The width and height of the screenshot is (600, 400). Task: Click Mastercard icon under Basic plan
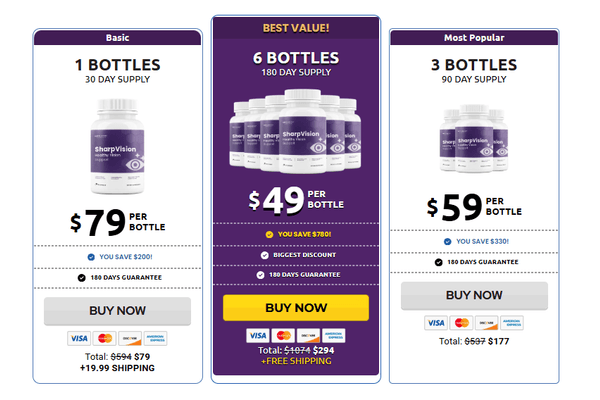[x=104, y=338]
